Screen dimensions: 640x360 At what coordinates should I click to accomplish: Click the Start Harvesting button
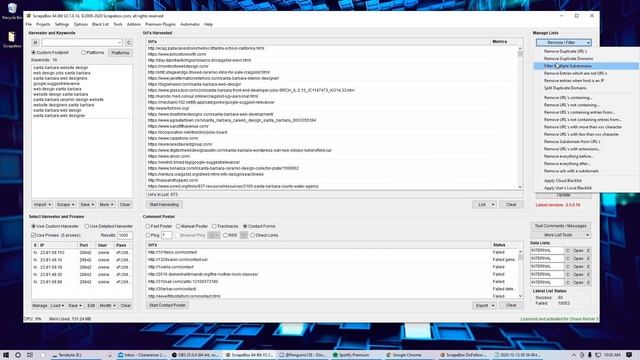[164, 204]
